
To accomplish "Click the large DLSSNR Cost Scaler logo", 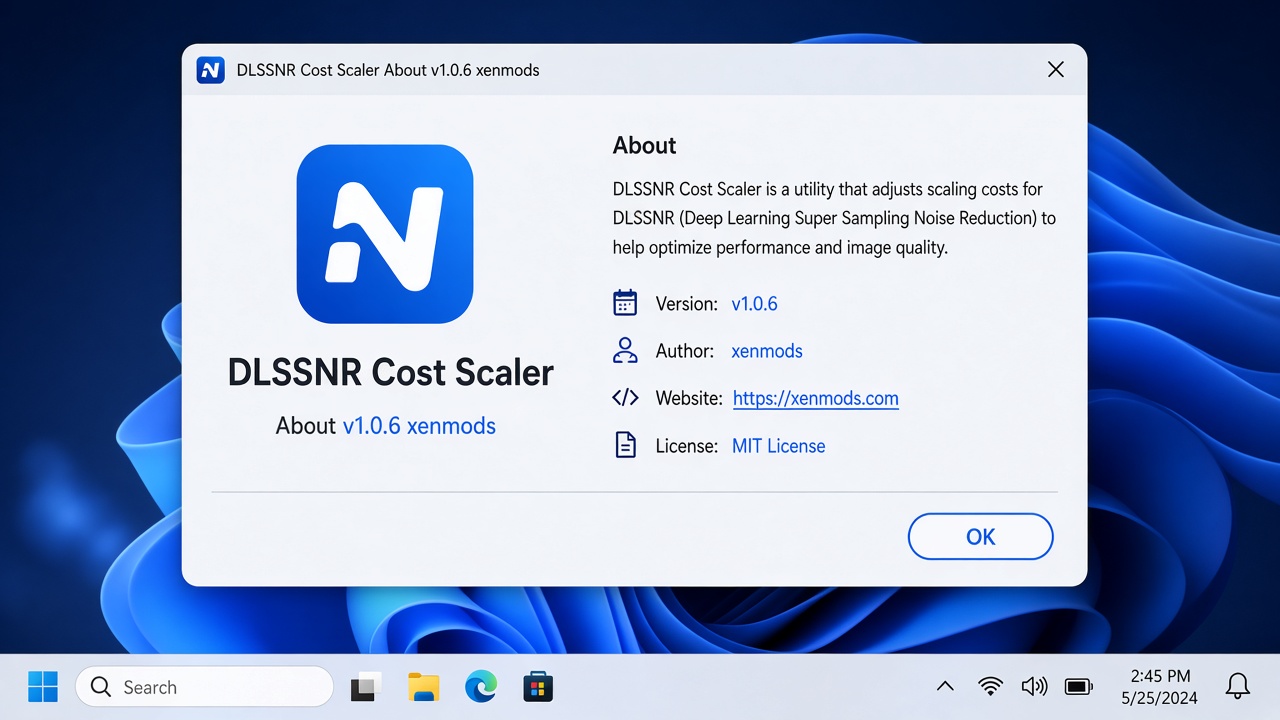I will point(385,234).
